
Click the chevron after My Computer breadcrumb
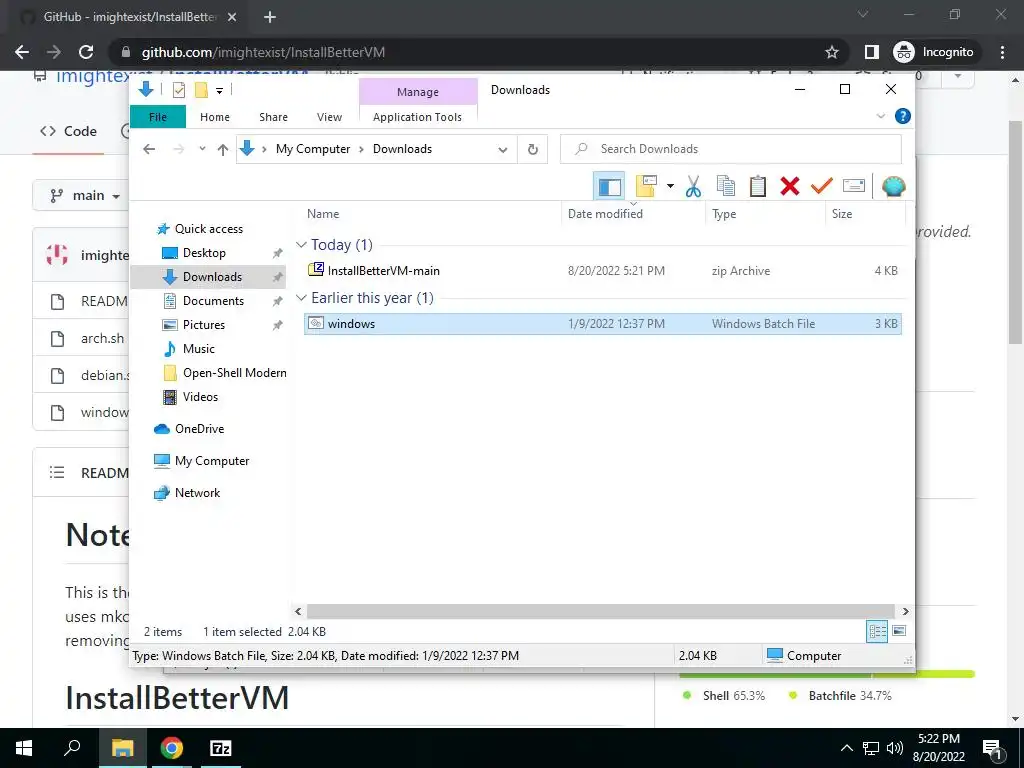[361, 150]
